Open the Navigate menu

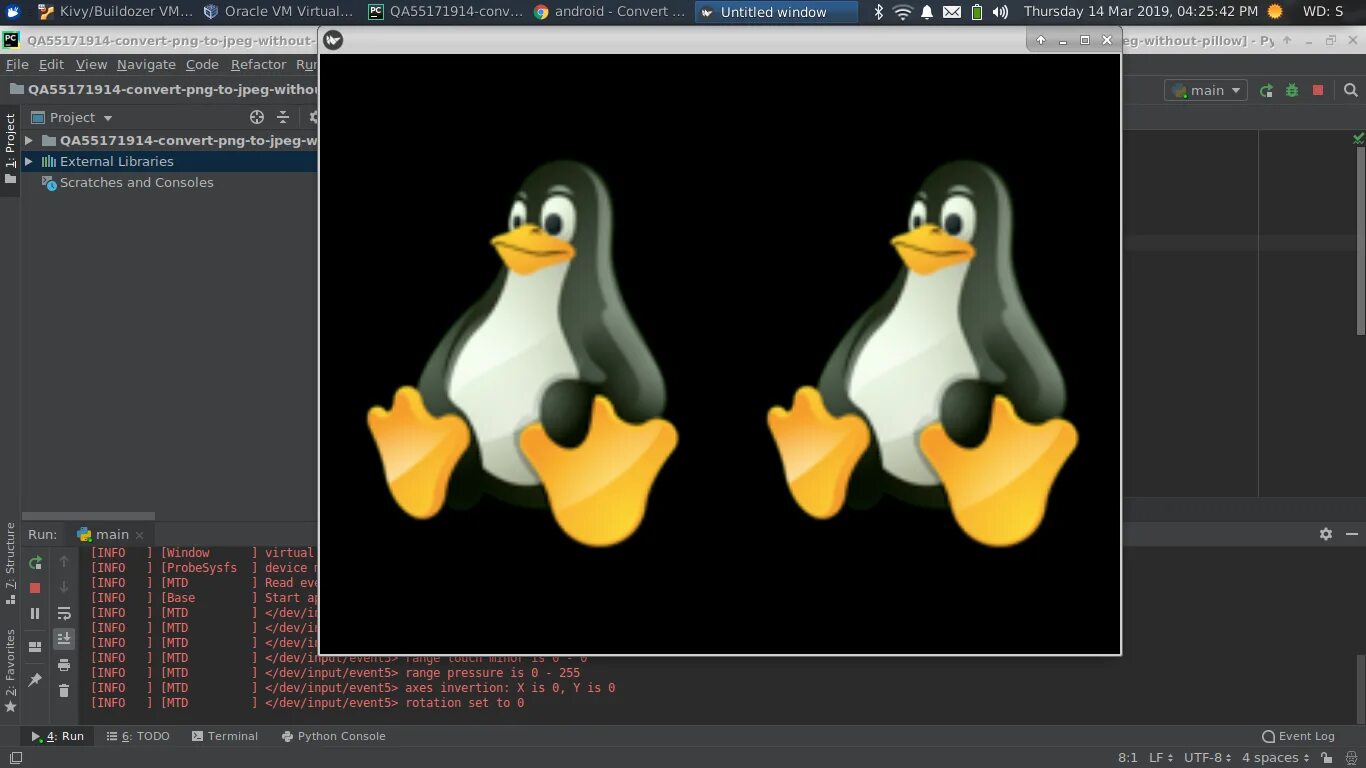pyautogui.click(x=146, y=64)
